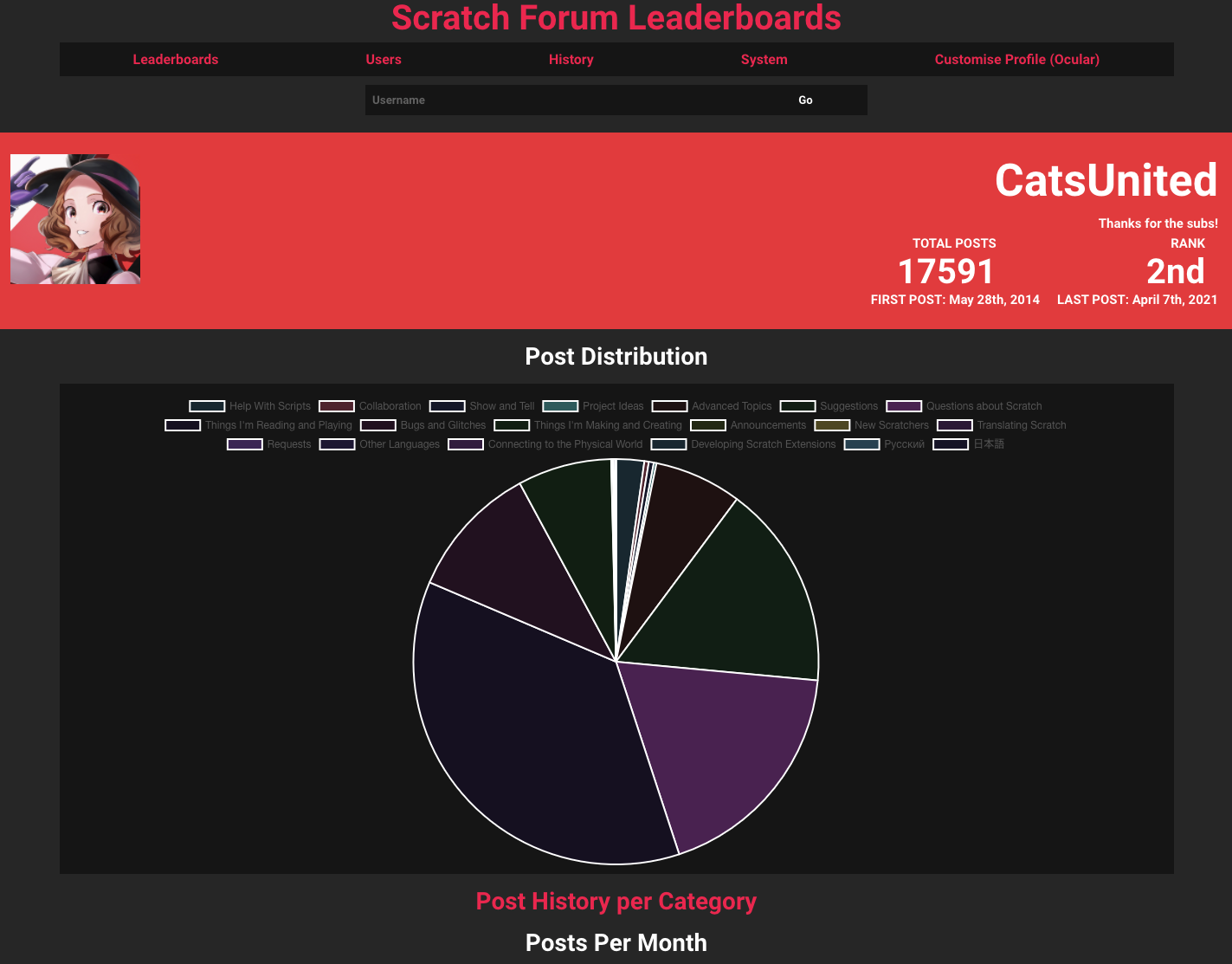Screen dimensions: 1232x964
Task: Toggle Bugs and Glitches legend swatch
Action: (378, 425)
